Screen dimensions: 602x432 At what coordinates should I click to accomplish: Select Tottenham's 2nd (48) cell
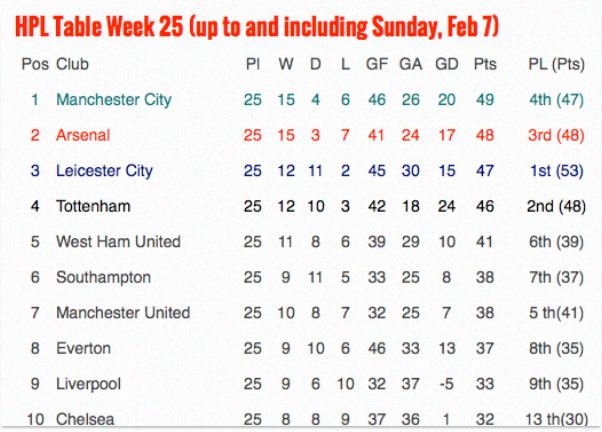(556, 207)
